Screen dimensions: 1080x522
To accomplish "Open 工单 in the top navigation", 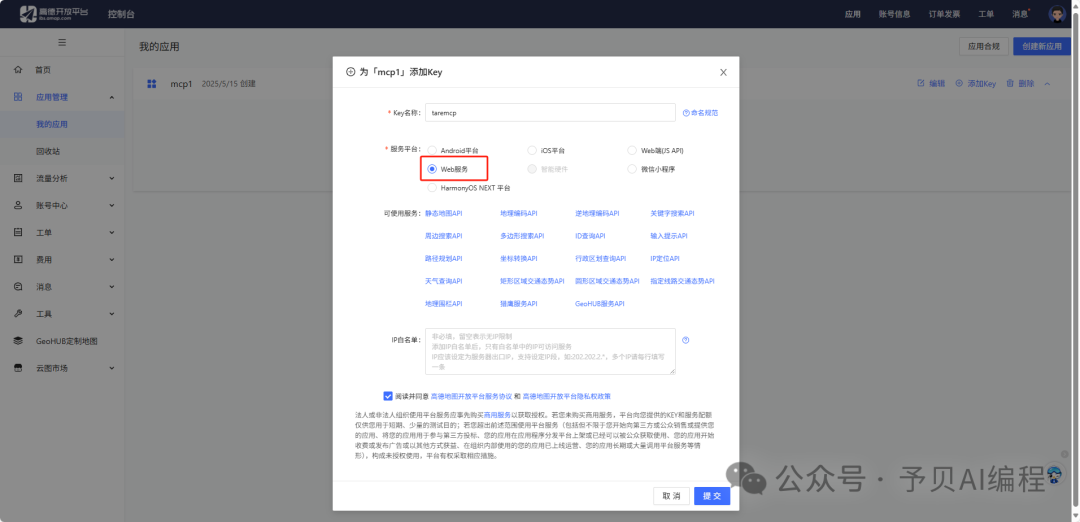I will [986, 14].
